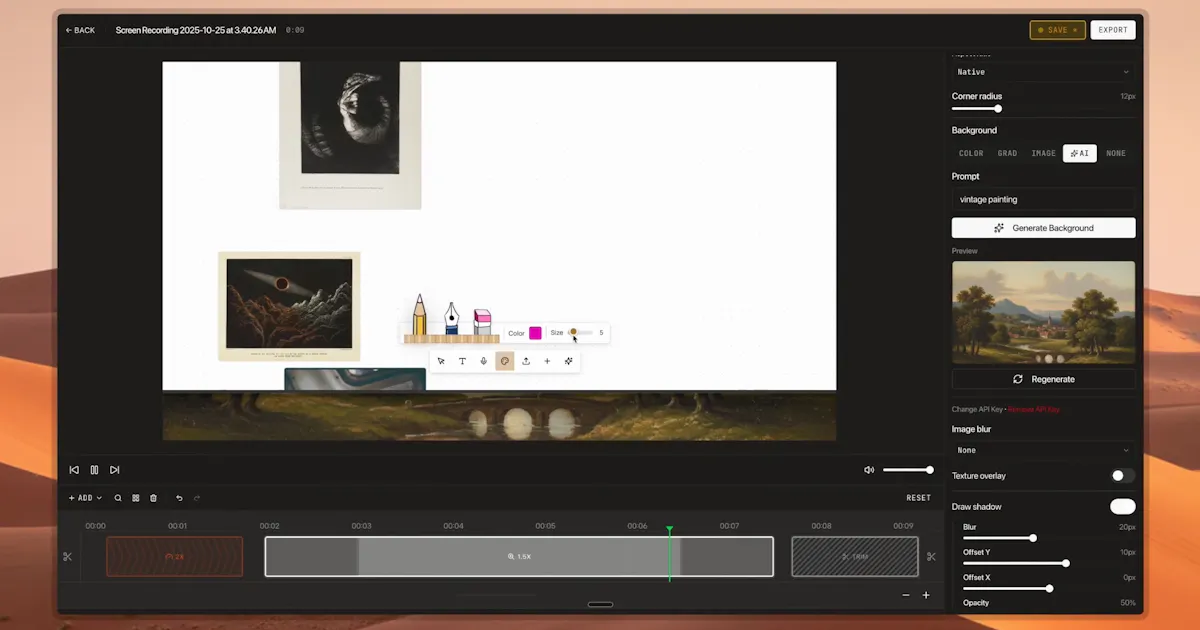The width and height of the screenshot is (1200, 630).
Task: Undo the last timeline edit
Action: [x=179, y=498]
